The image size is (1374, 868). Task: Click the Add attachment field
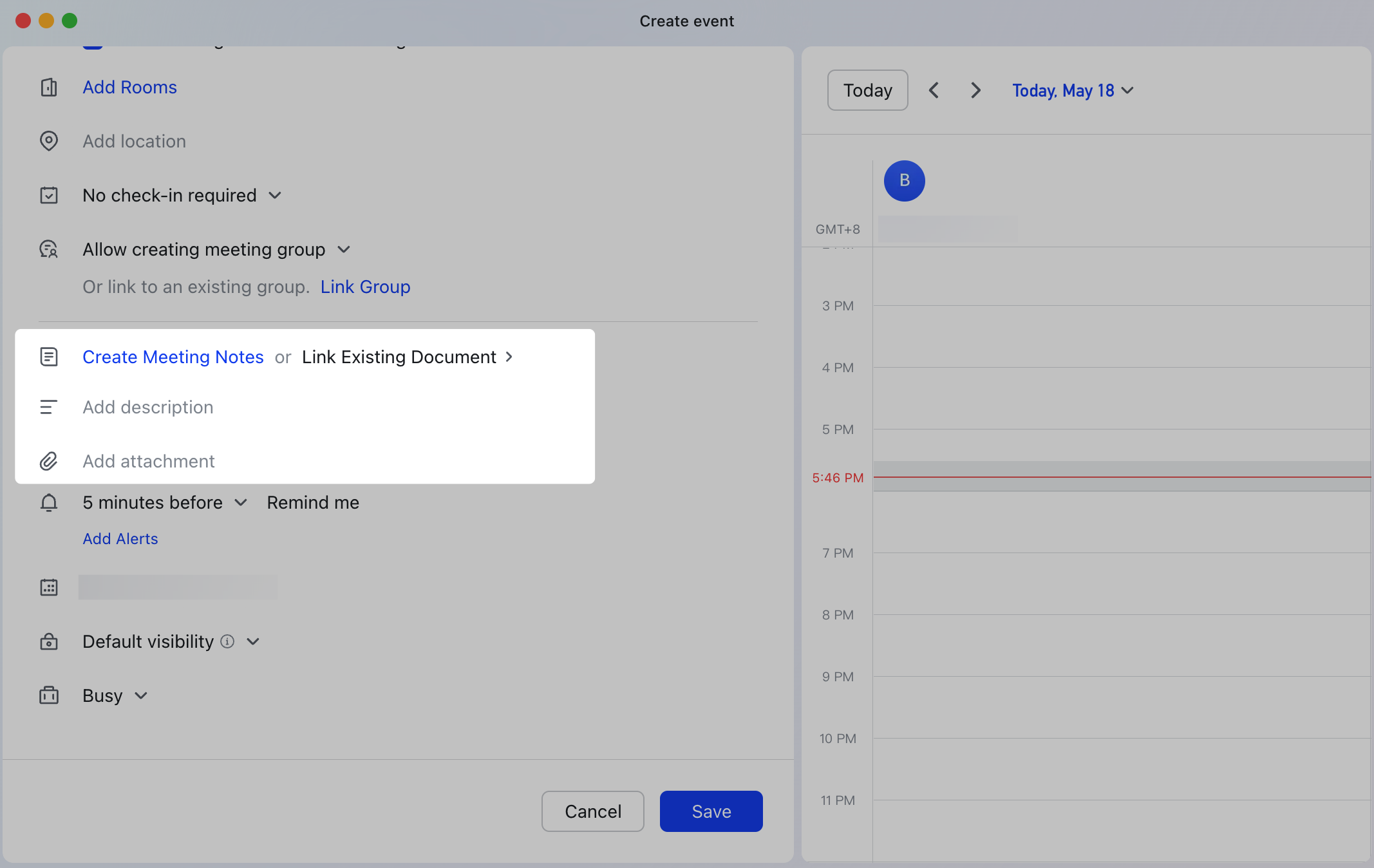pos(148,461)
